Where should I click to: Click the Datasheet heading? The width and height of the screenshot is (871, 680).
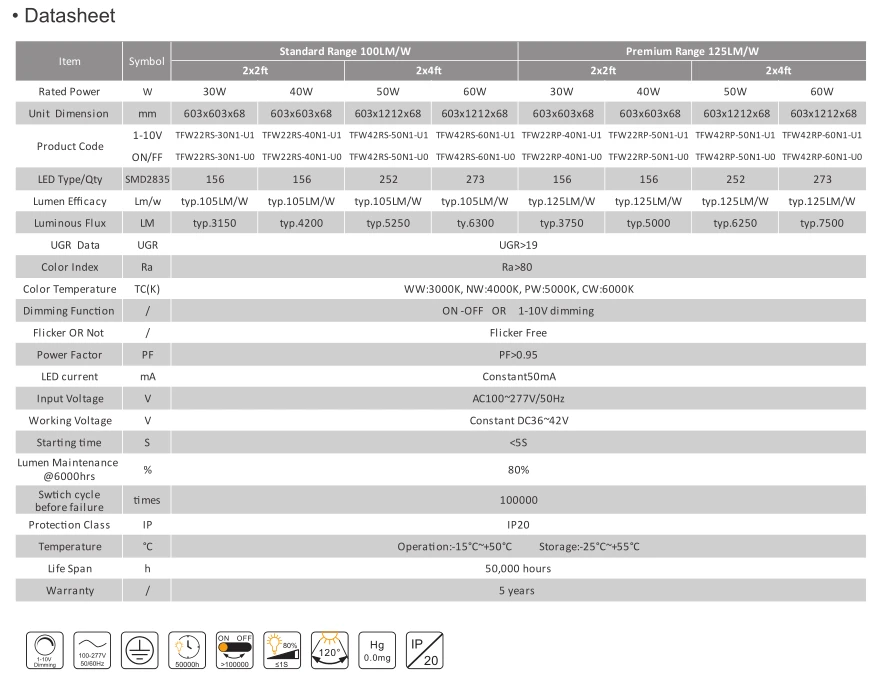(69, 16)
